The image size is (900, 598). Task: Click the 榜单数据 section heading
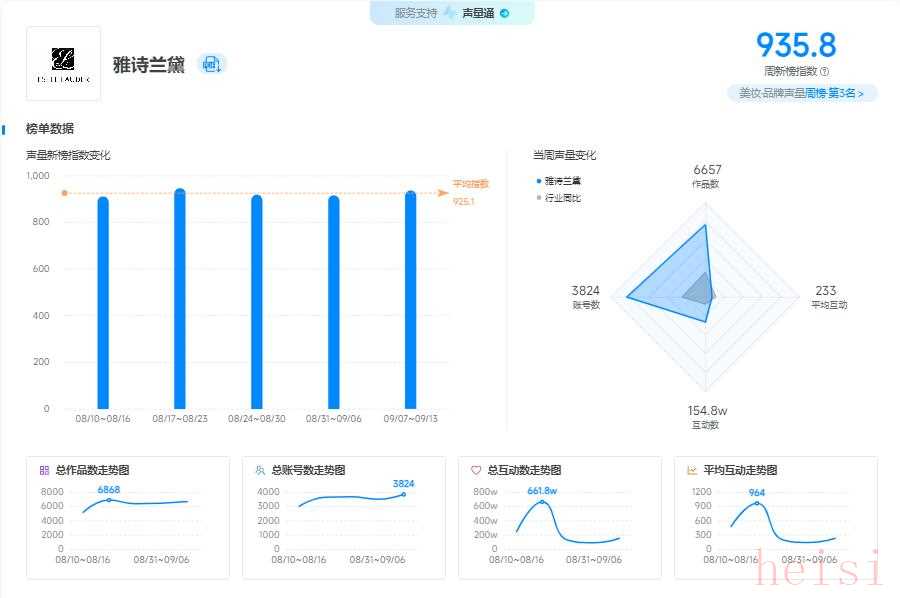(50, 129)
